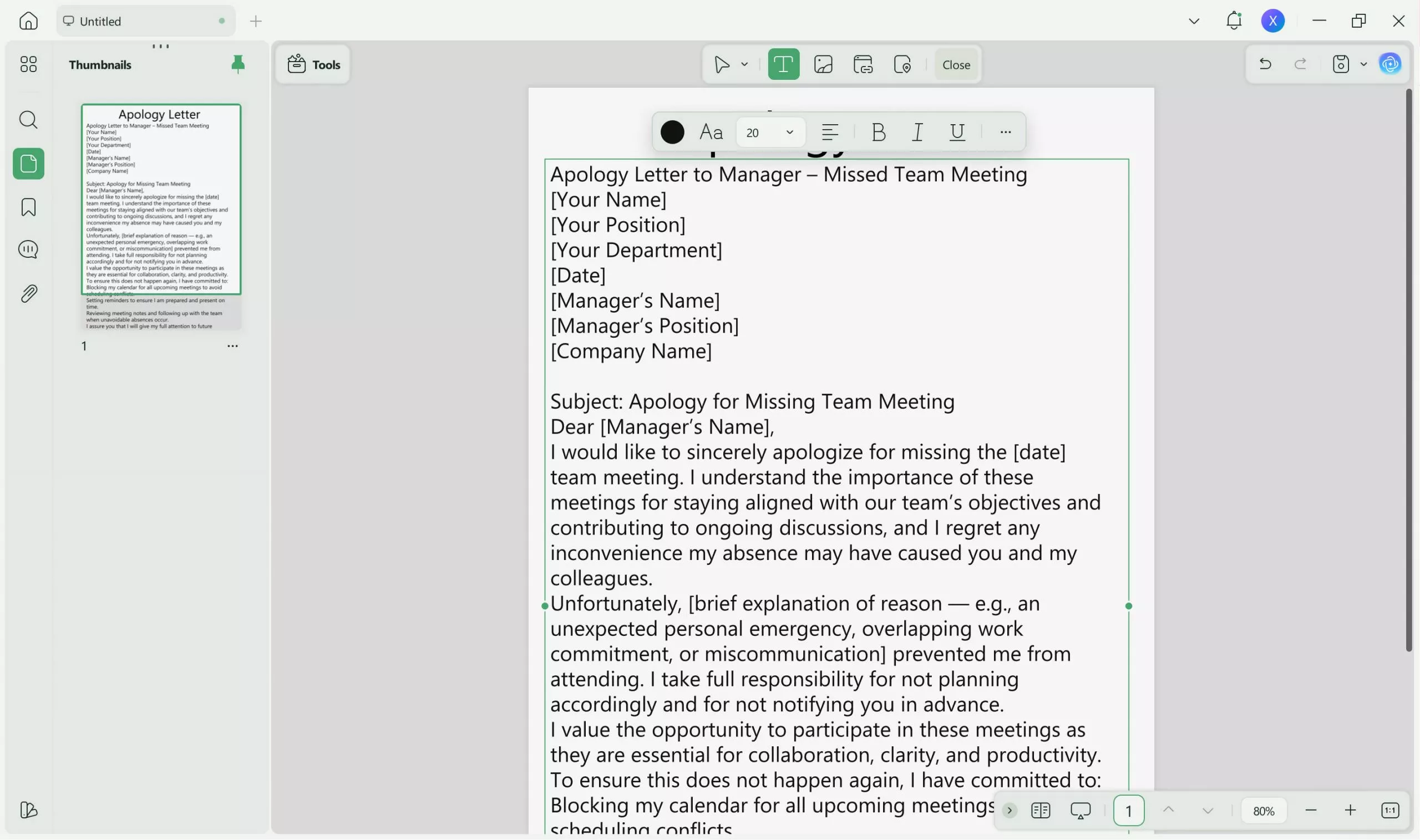The width and height of the screenshot is (1420, 840).
Task: Click the black text color swatch
Action: pos(673,131)
